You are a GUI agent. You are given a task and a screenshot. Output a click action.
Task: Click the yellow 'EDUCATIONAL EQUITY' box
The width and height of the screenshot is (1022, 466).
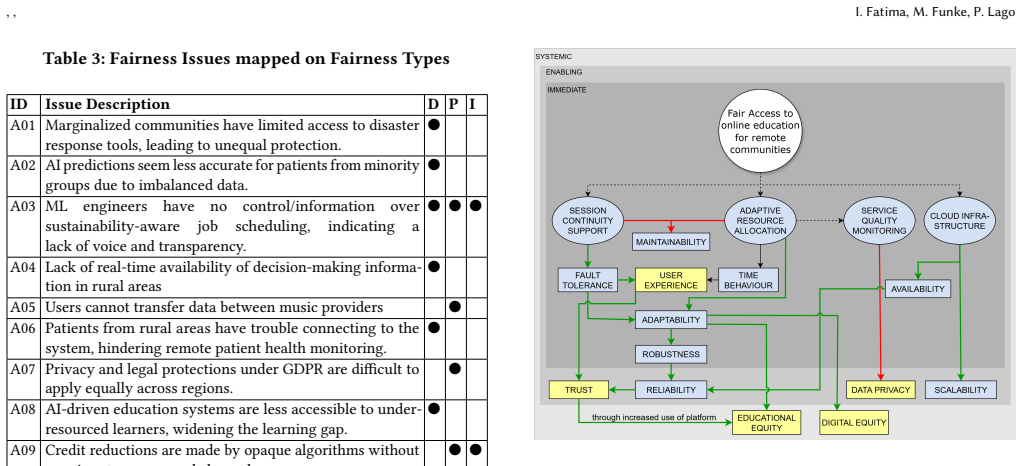tap(766, 422)
